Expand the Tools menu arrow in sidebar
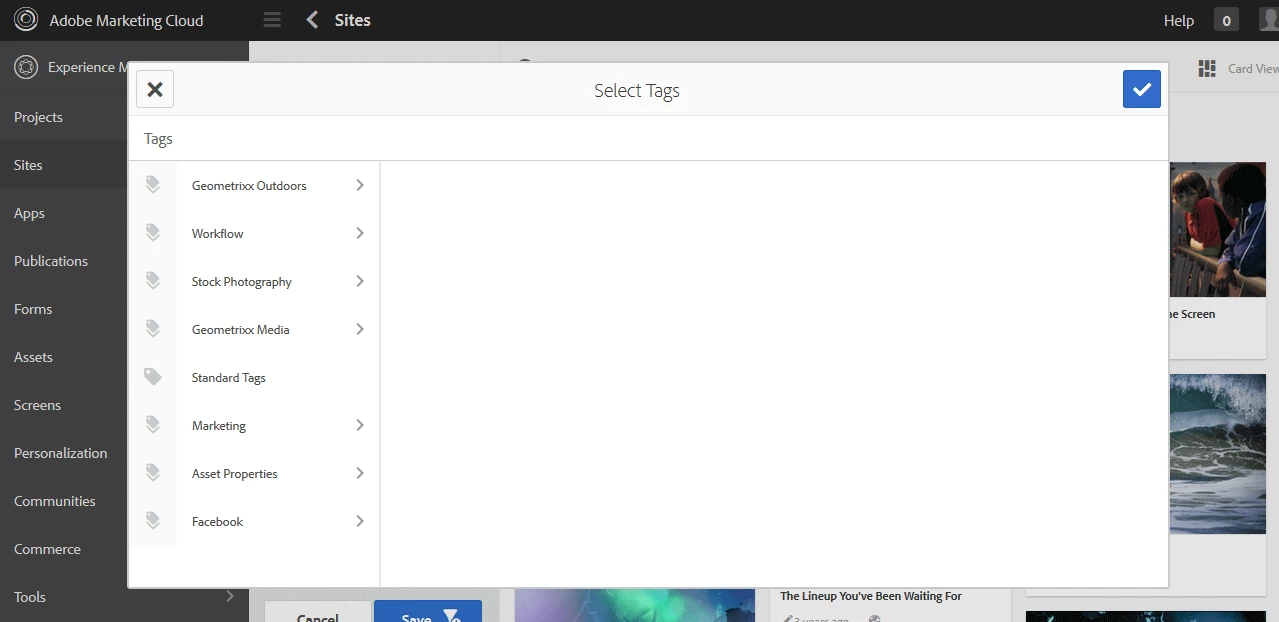This screenshot has width=1279, height=622. tap(230, 596)
